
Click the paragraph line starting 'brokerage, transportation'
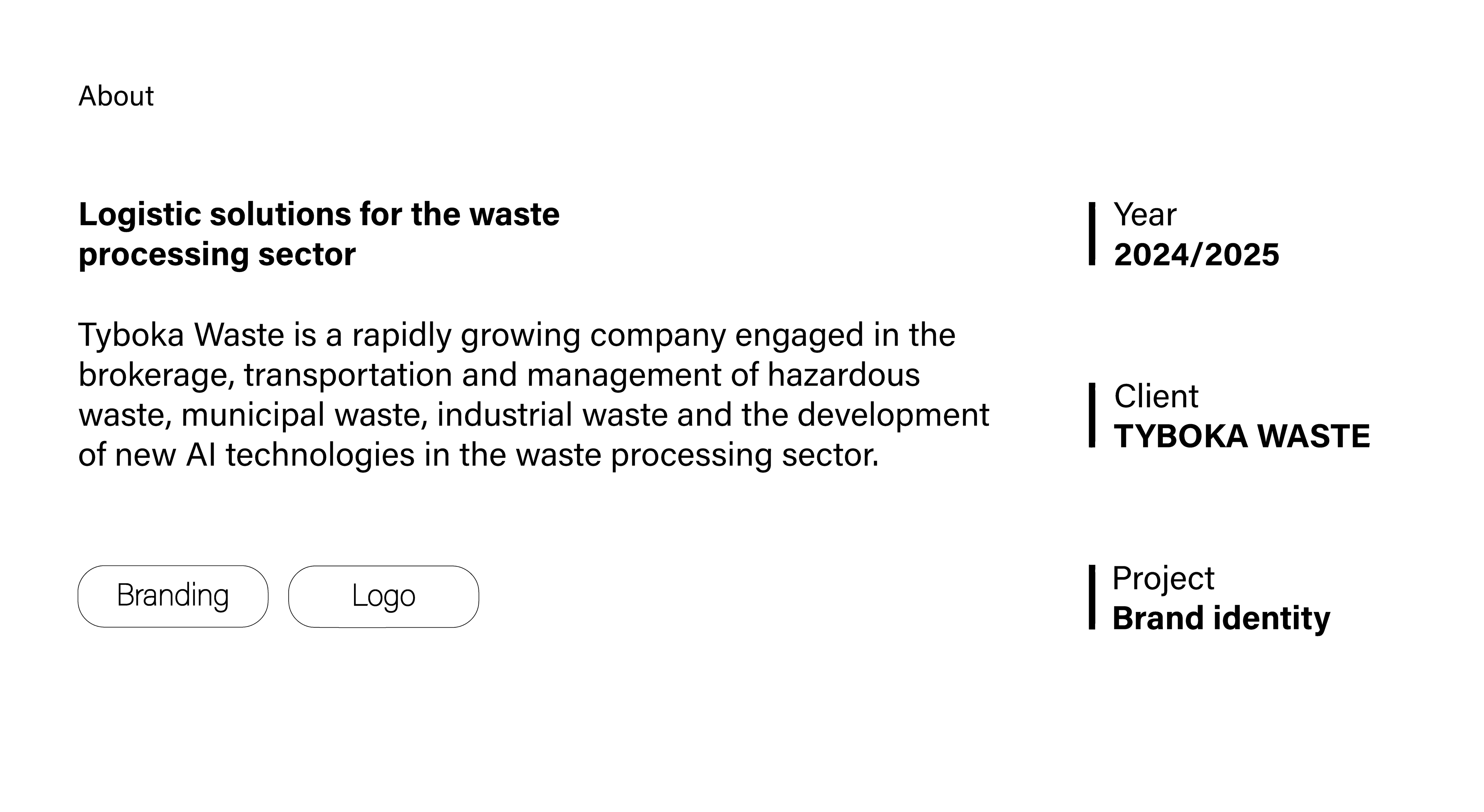click(x=499, y=375)
